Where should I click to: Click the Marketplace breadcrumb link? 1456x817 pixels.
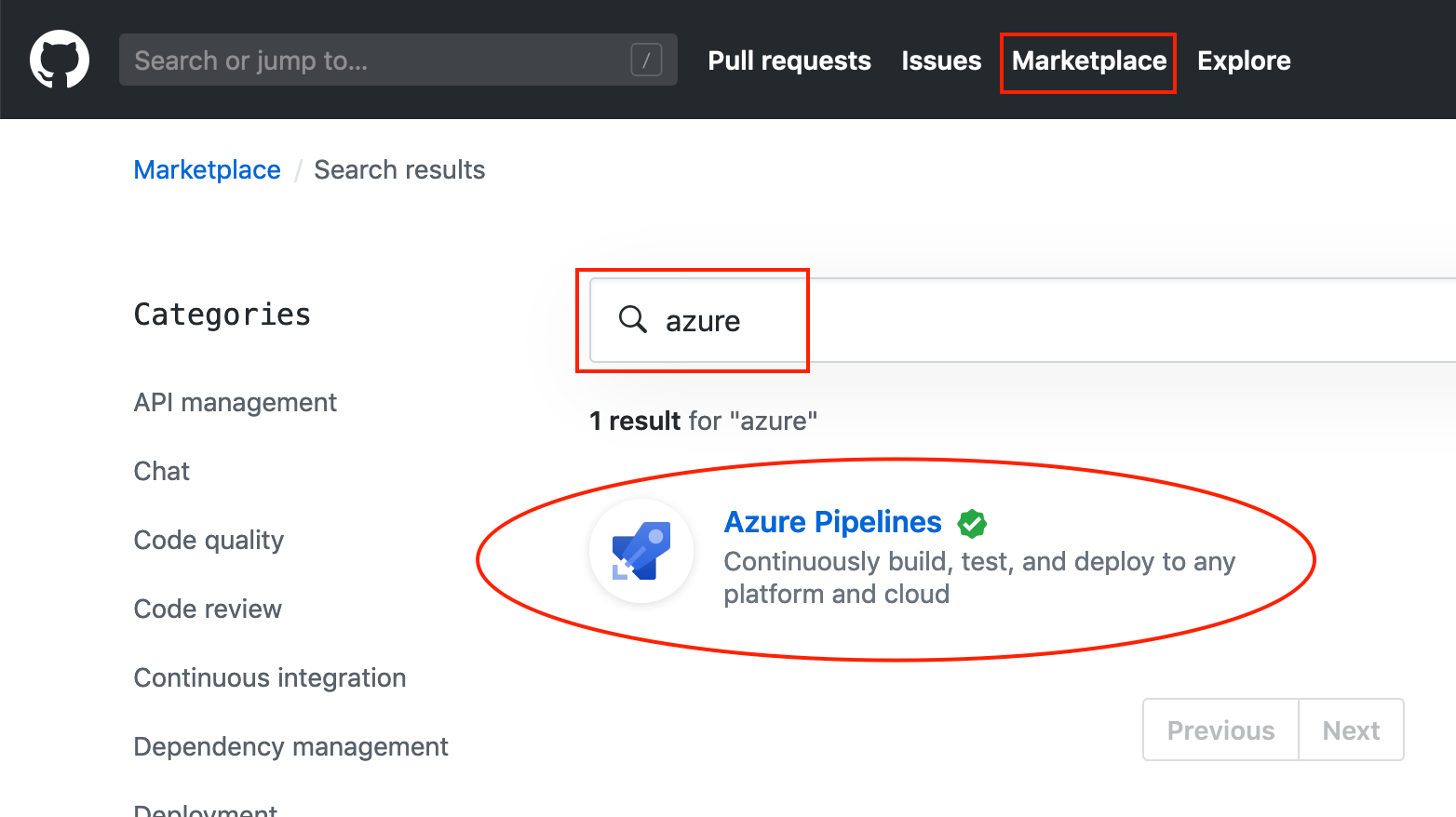(207, 169)
